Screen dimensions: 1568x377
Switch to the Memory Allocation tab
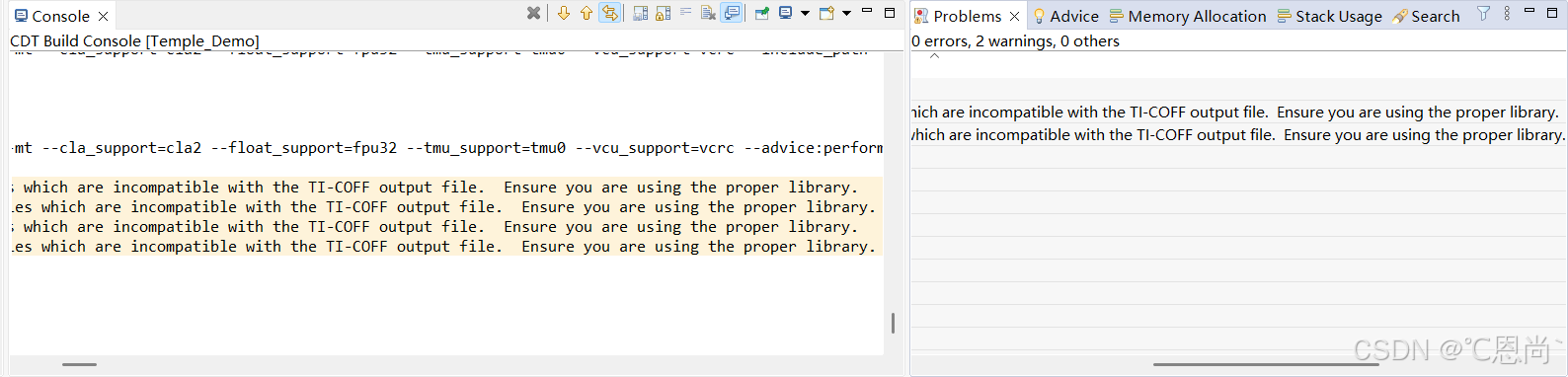[x=1188, y=16]
